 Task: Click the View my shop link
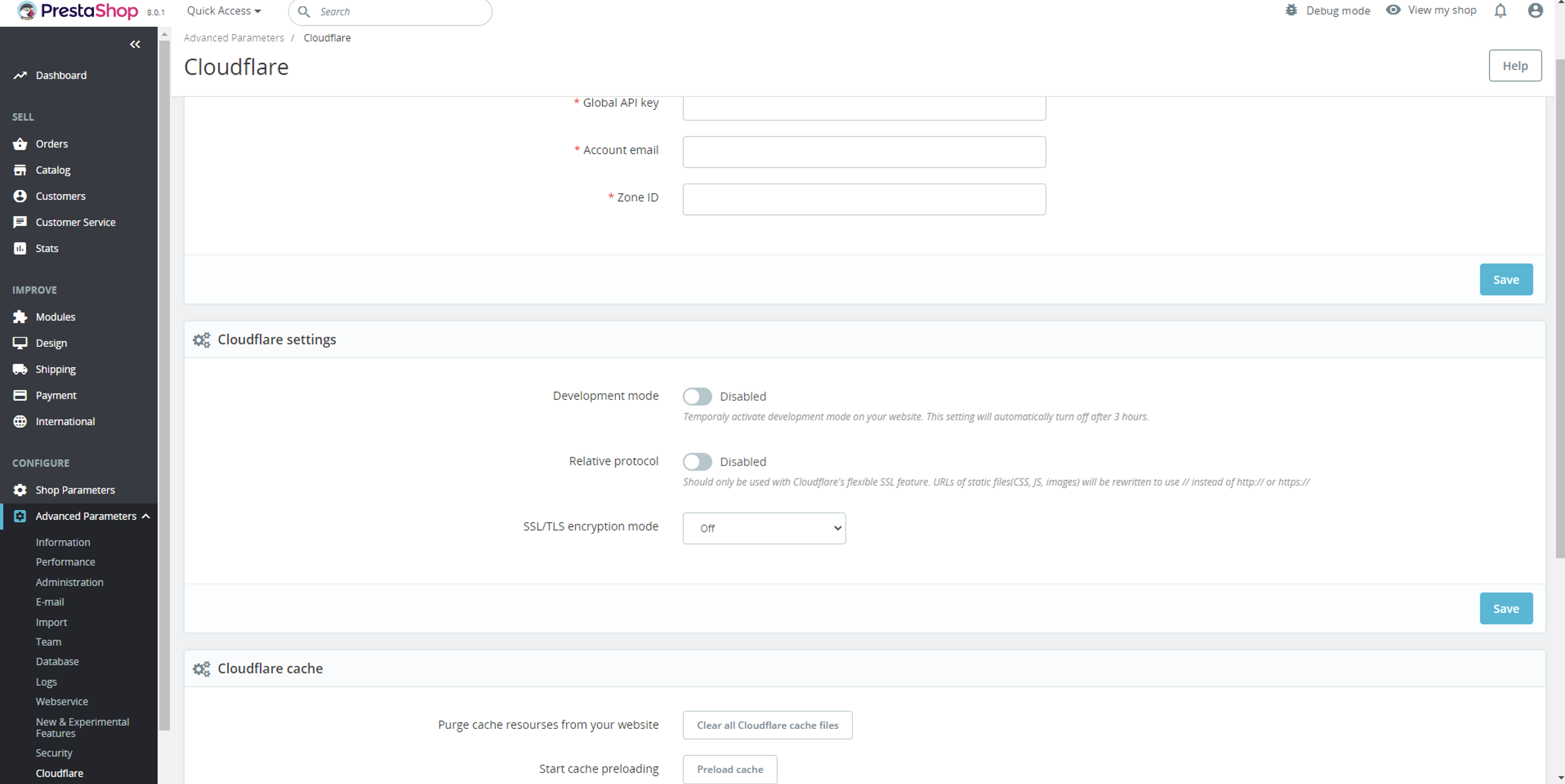tap(1442, 10)
